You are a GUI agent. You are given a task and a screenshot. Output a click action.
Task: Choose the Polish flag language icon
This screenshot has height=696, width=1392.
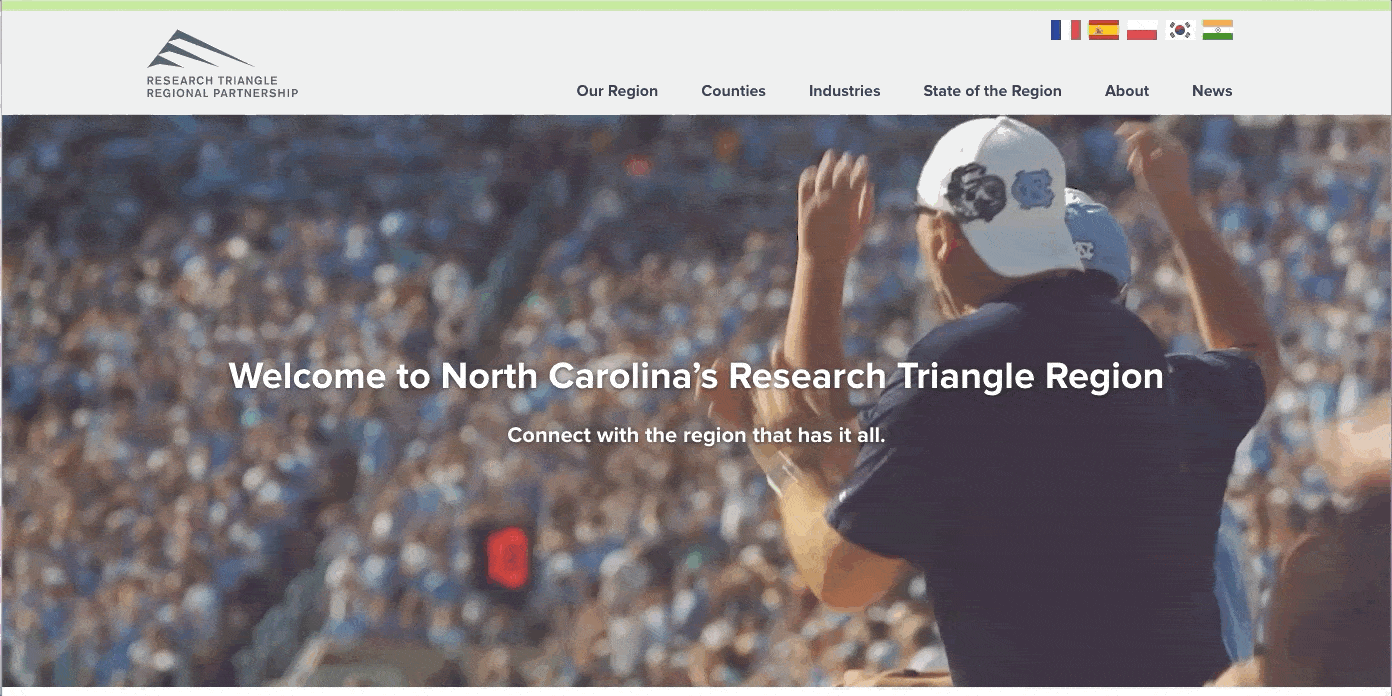click(1141, 30)
